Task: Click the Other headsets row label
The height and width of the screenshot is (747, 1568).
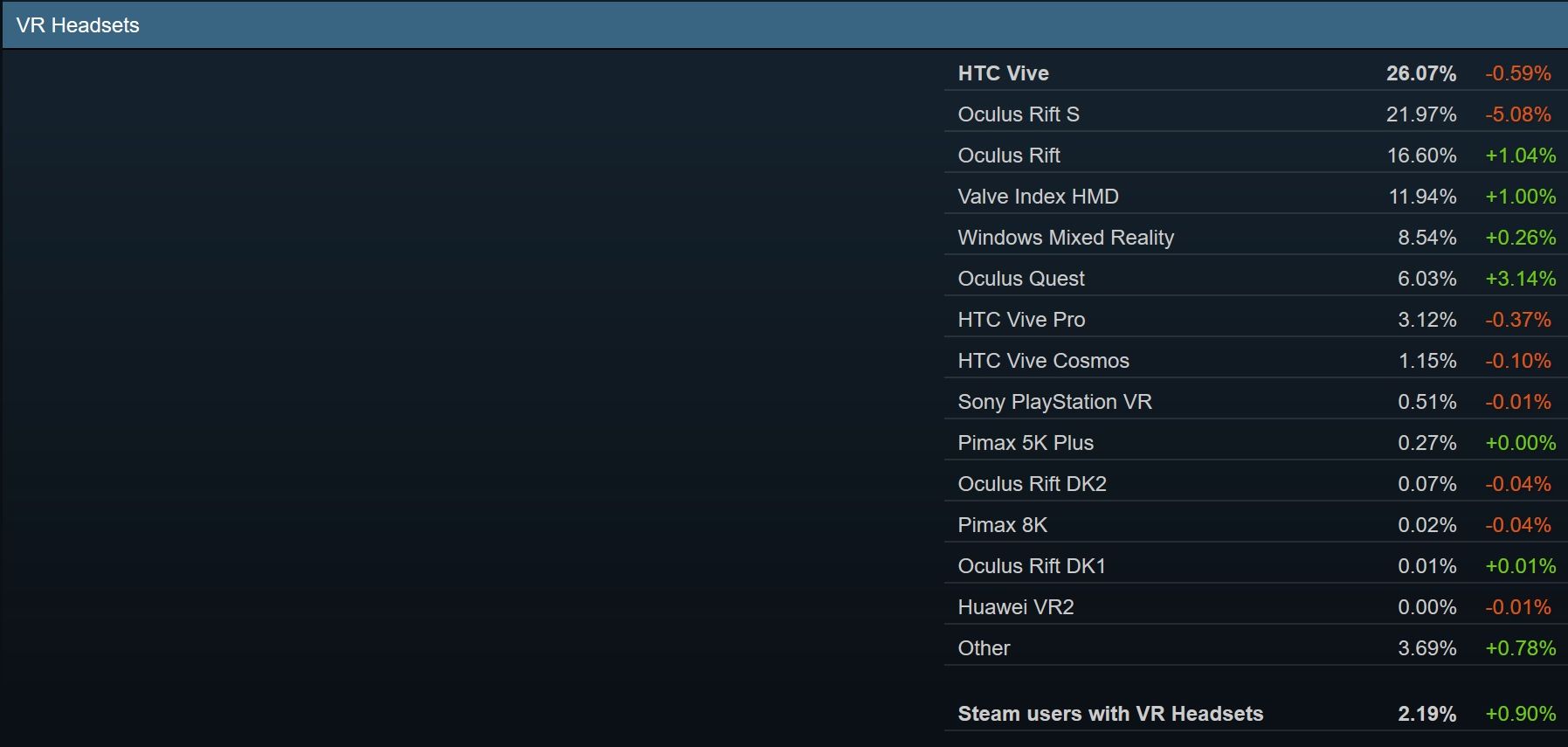Action: 984,648
